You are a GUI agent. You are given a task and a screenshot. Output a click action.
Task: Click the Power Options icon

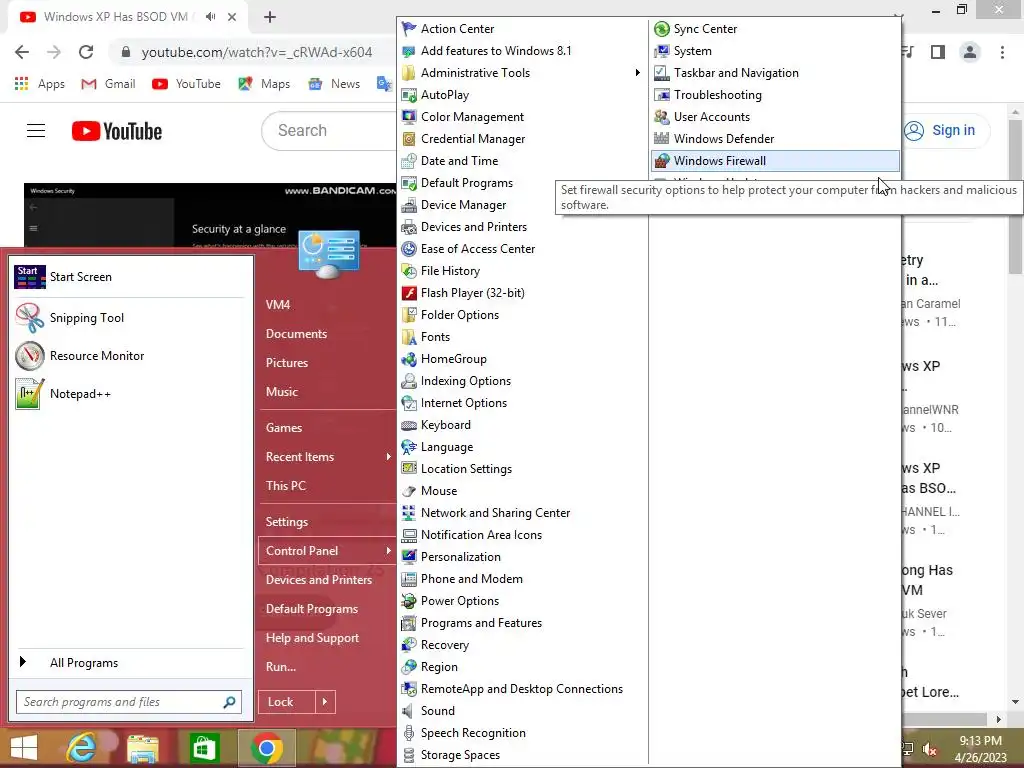[x=409, y=601]
